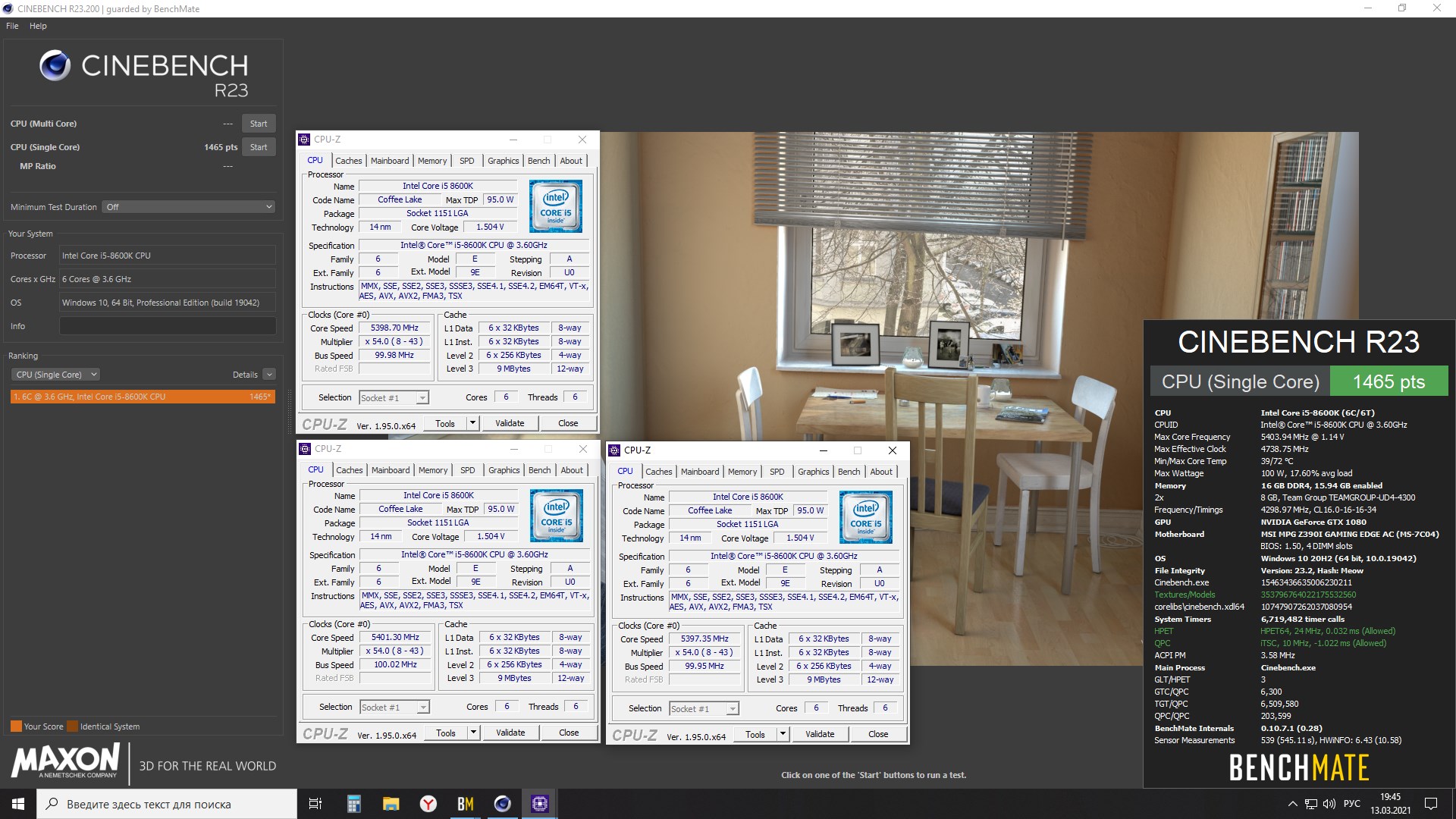Open SPD tab in bottom-right CPU-Z window
Image resolution: width=1456 pixels, height=819 pixels.
777,472
